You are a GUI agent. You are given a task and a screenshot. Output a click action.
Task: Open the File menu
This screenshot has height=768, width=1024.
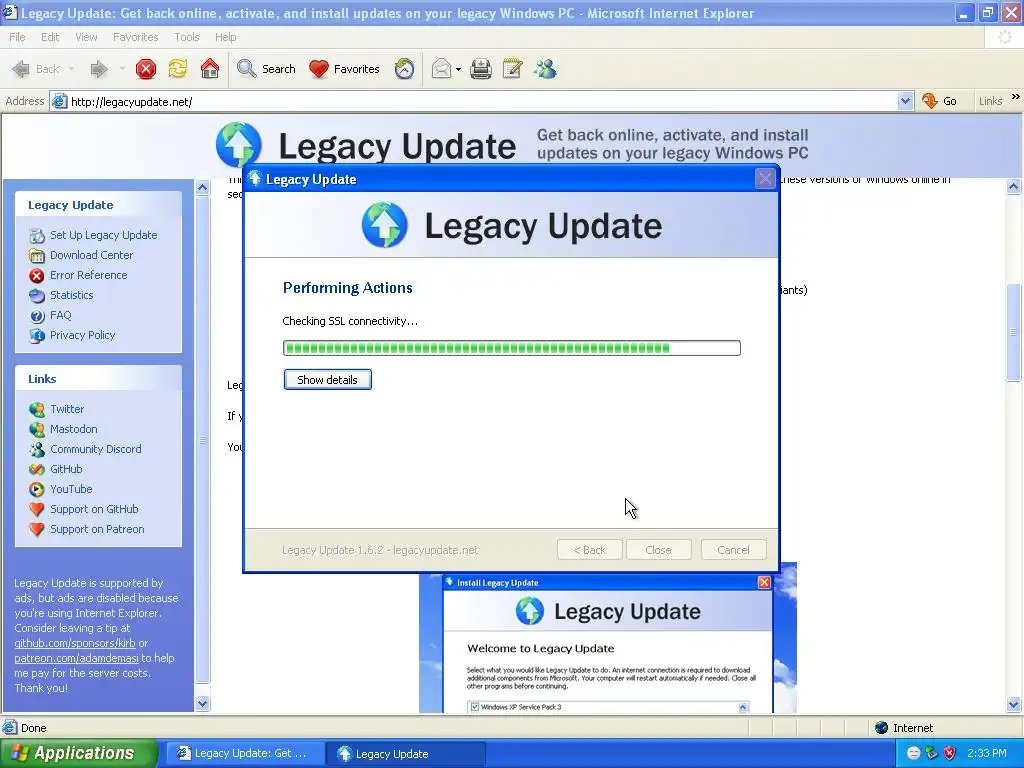17,37
